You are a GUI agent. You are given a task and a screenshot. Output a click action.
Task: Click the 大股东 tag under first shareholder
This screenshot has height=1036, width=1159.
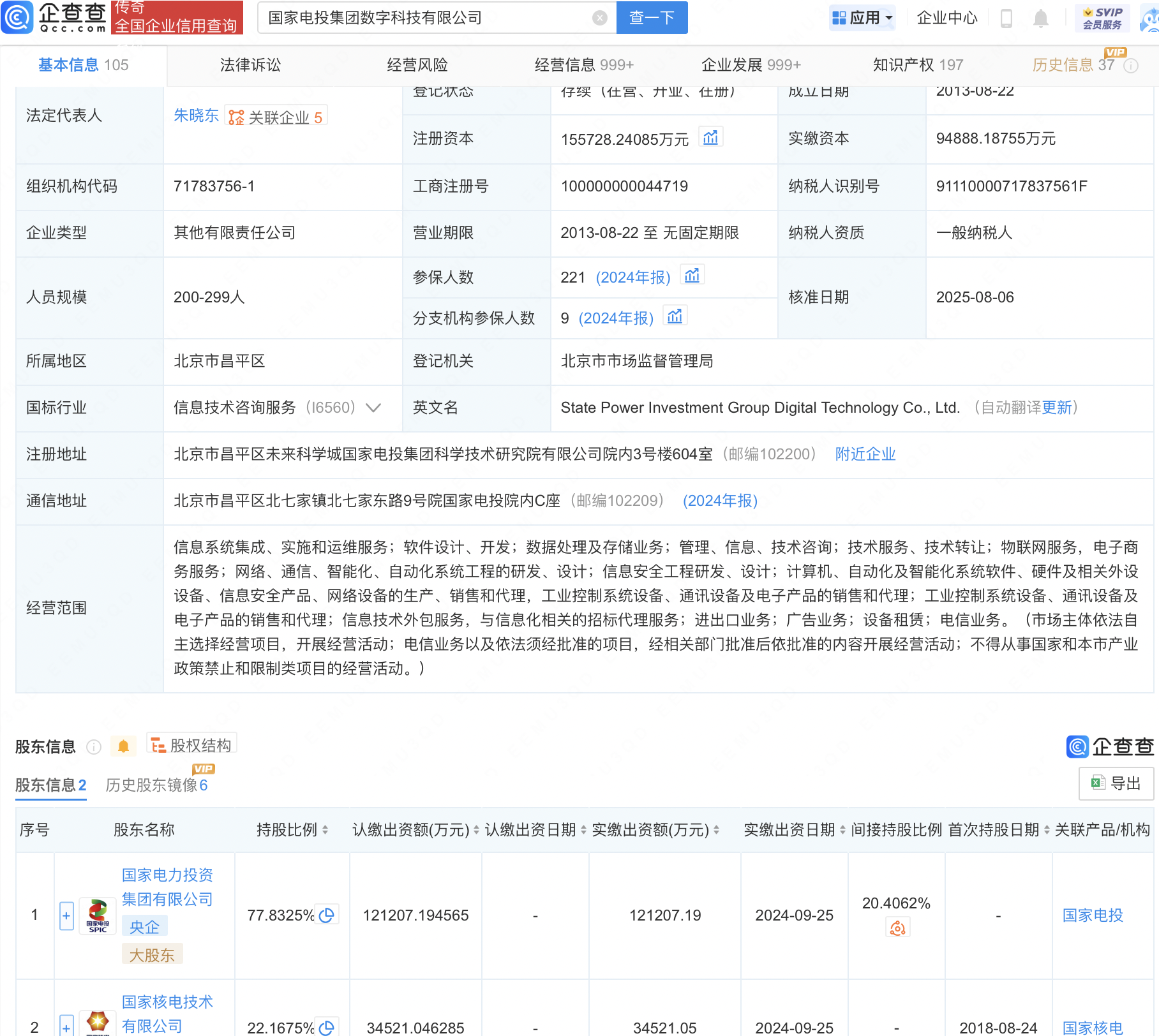tap(152, 955)
